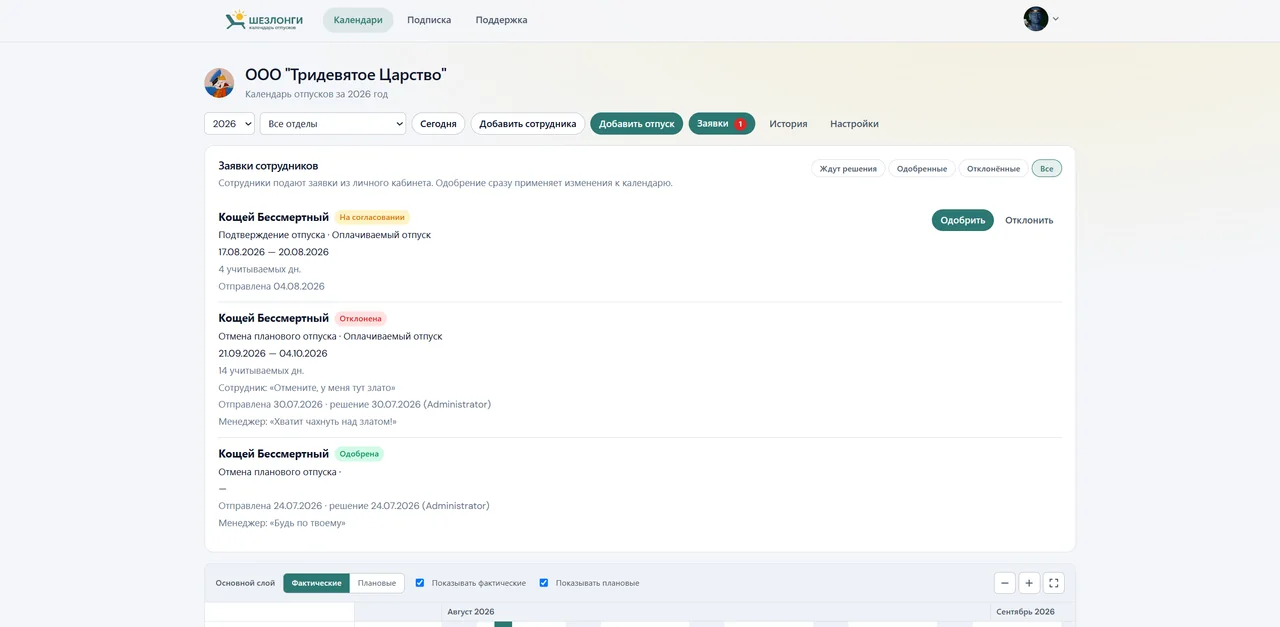Approve the request with Одобрить
The width and height of the screenshot is (1280, 627).
pos(963,220)
